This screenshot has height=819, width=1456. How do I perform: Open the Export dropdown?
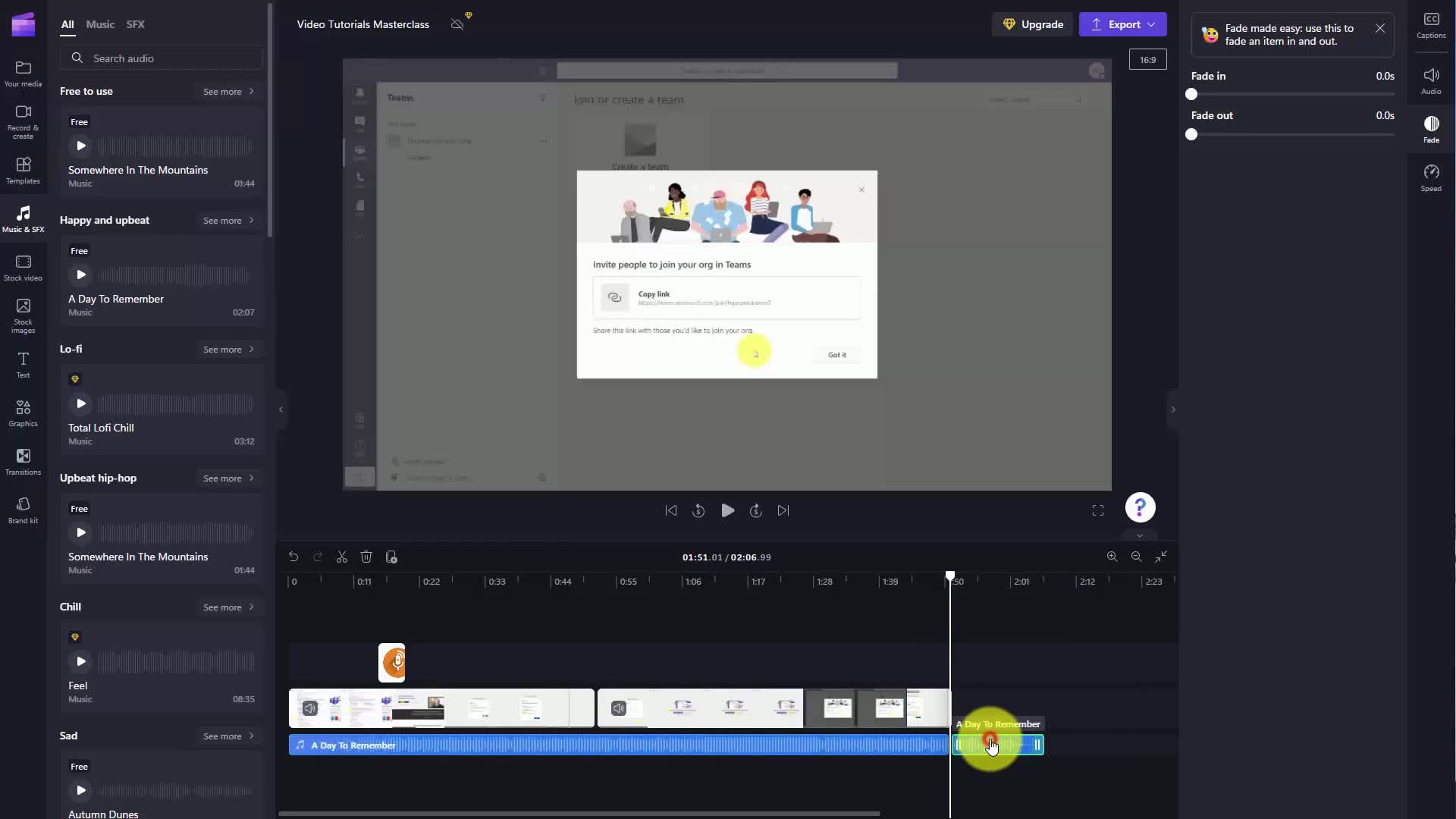tap(1122, 24)
